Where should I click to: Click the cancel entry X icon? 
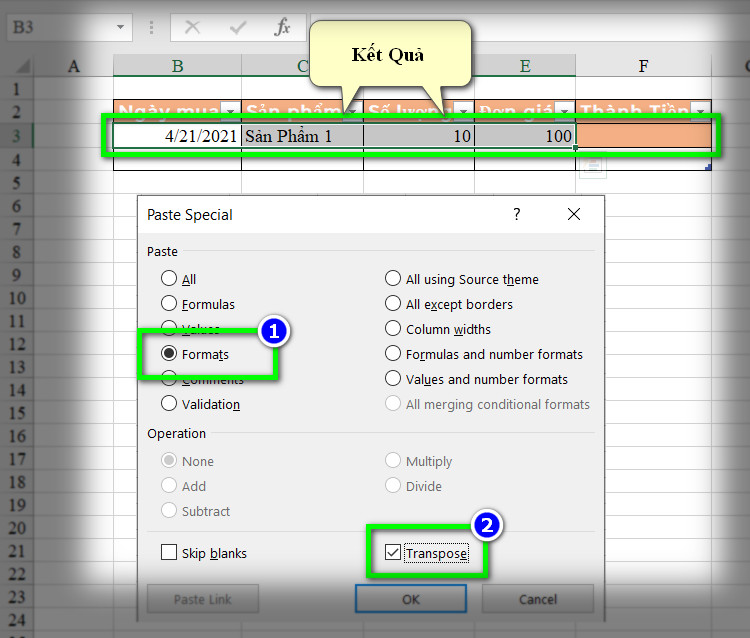tap(192, 27)
